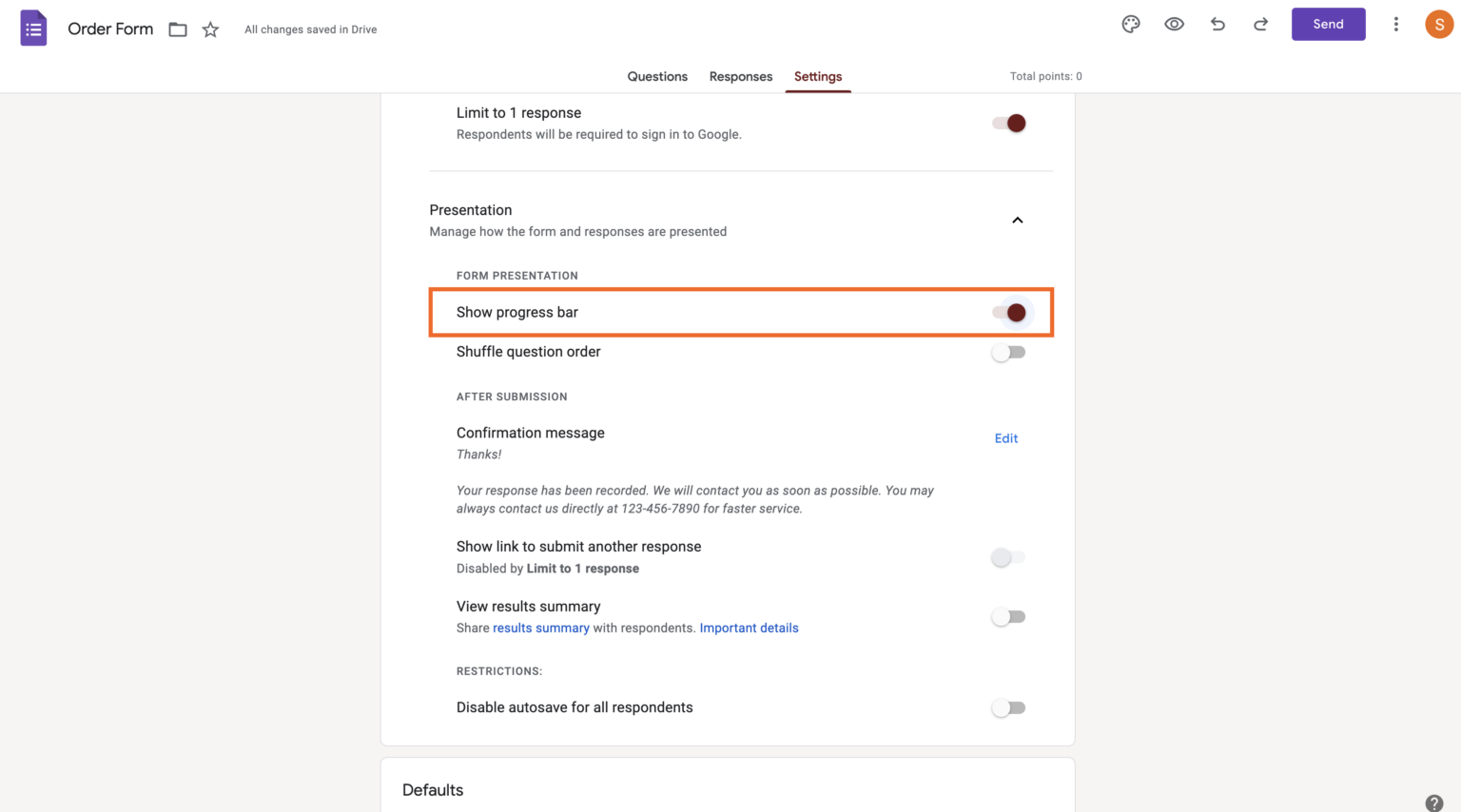Preview the form with the eye icon
1461x812 pixels.
1174,24
